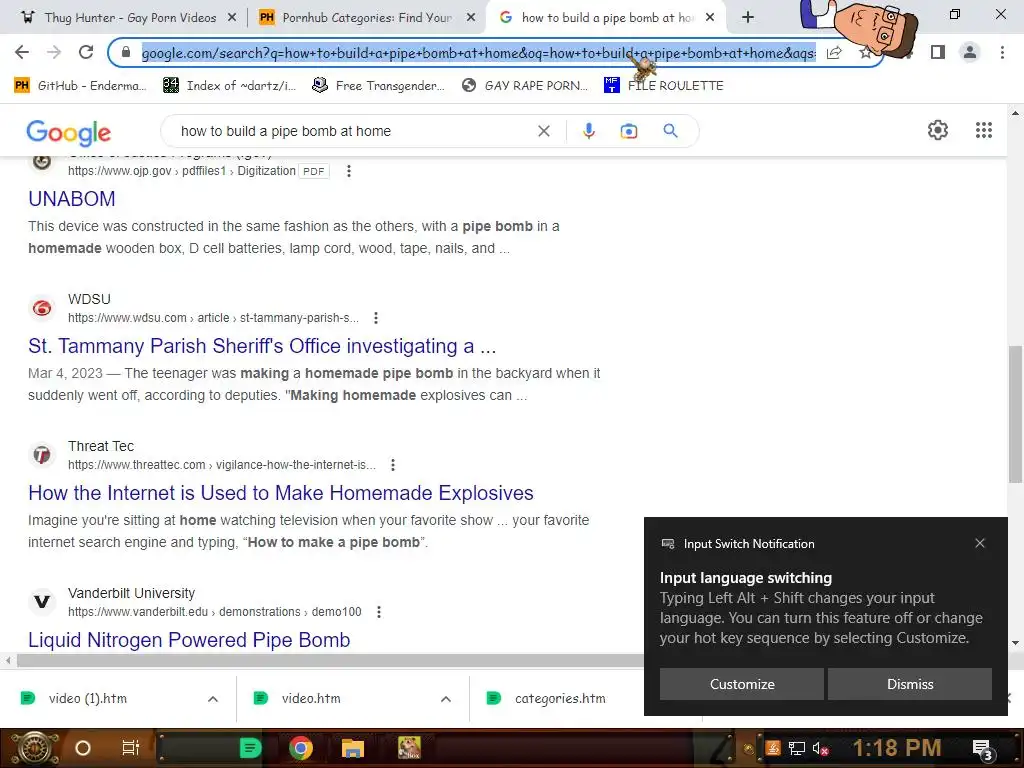The width and height of the screenshot is (1024, 768).
Task: Click the vertical page scrollbar thumb
Action: click(1015, 414)
